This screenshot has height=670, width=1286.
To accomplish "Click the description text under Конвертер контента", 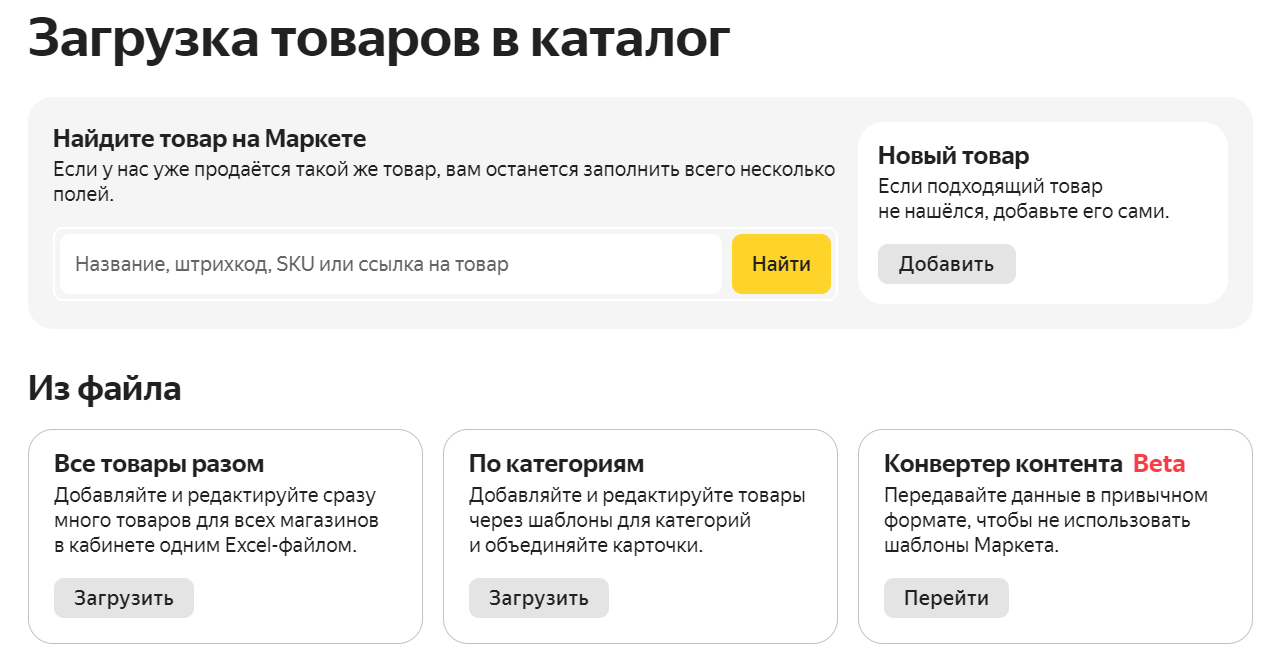I will (1045, 521).
